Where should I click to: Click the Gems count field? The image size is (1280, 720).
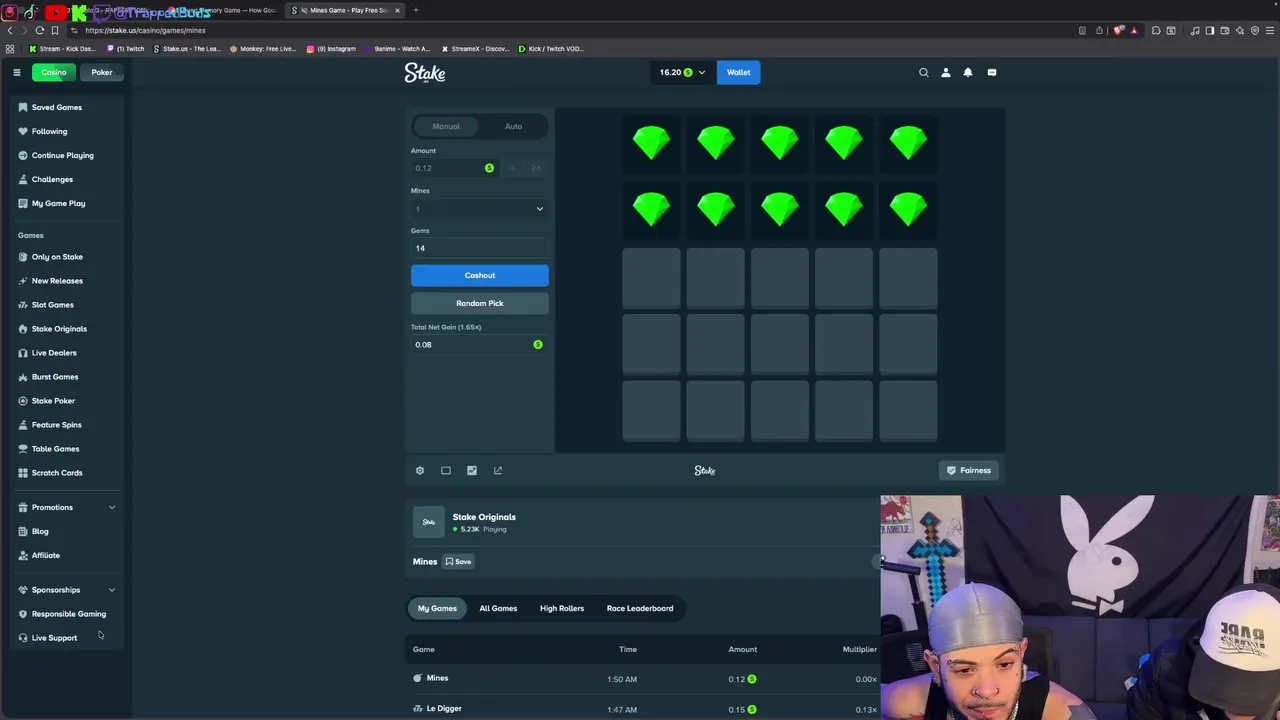tap(480, 248)
